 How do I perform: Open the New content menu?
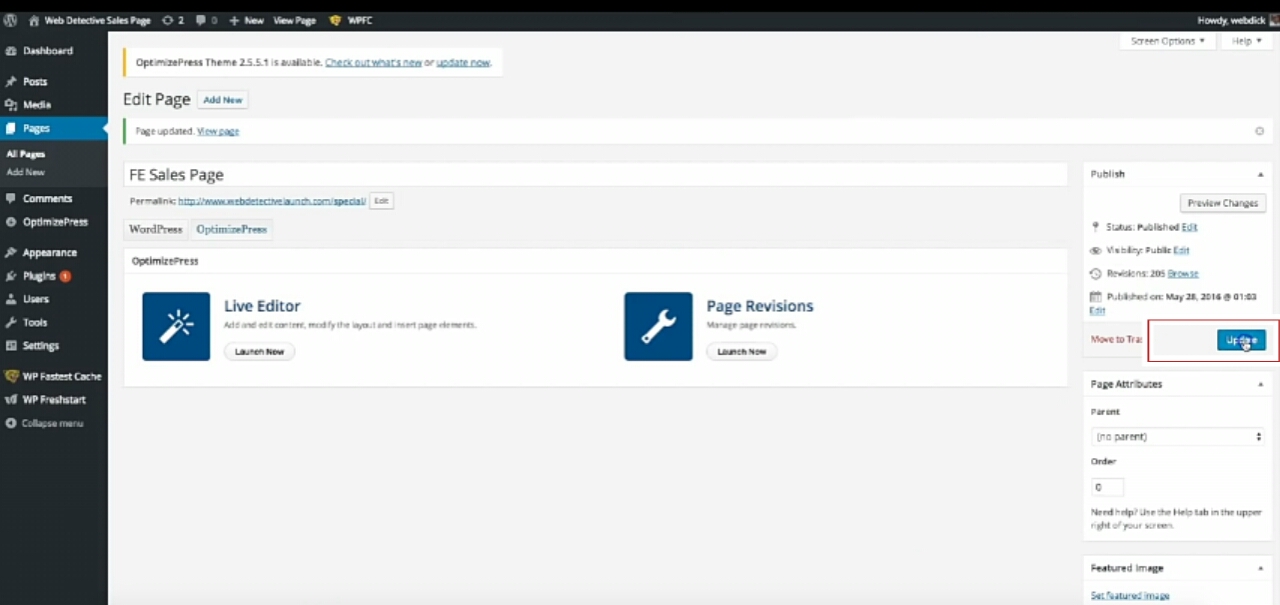[x=246, y=20]
